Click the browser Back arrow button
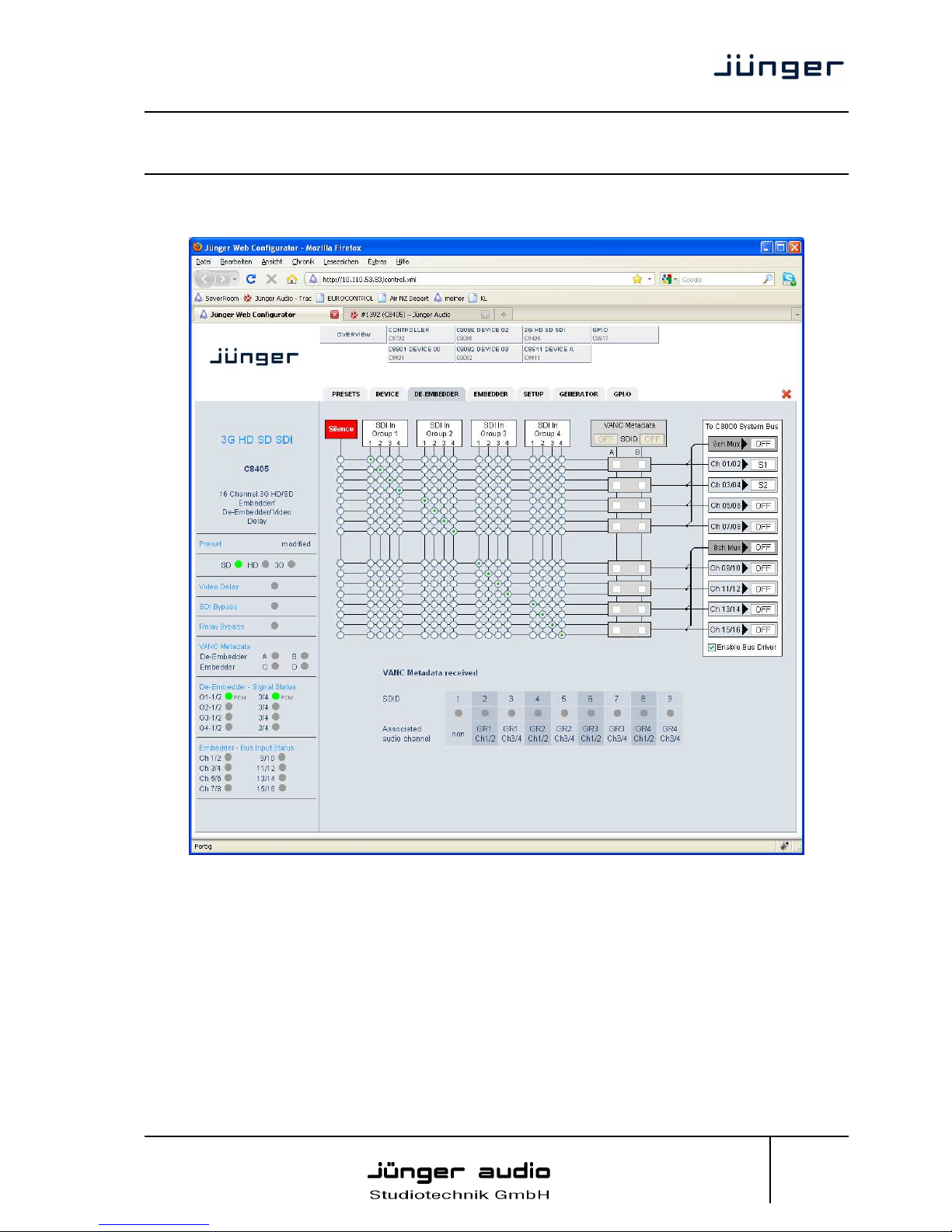The width and height of the screenshot is (952, 1232). pyautogui.click(x=205, y=279)
